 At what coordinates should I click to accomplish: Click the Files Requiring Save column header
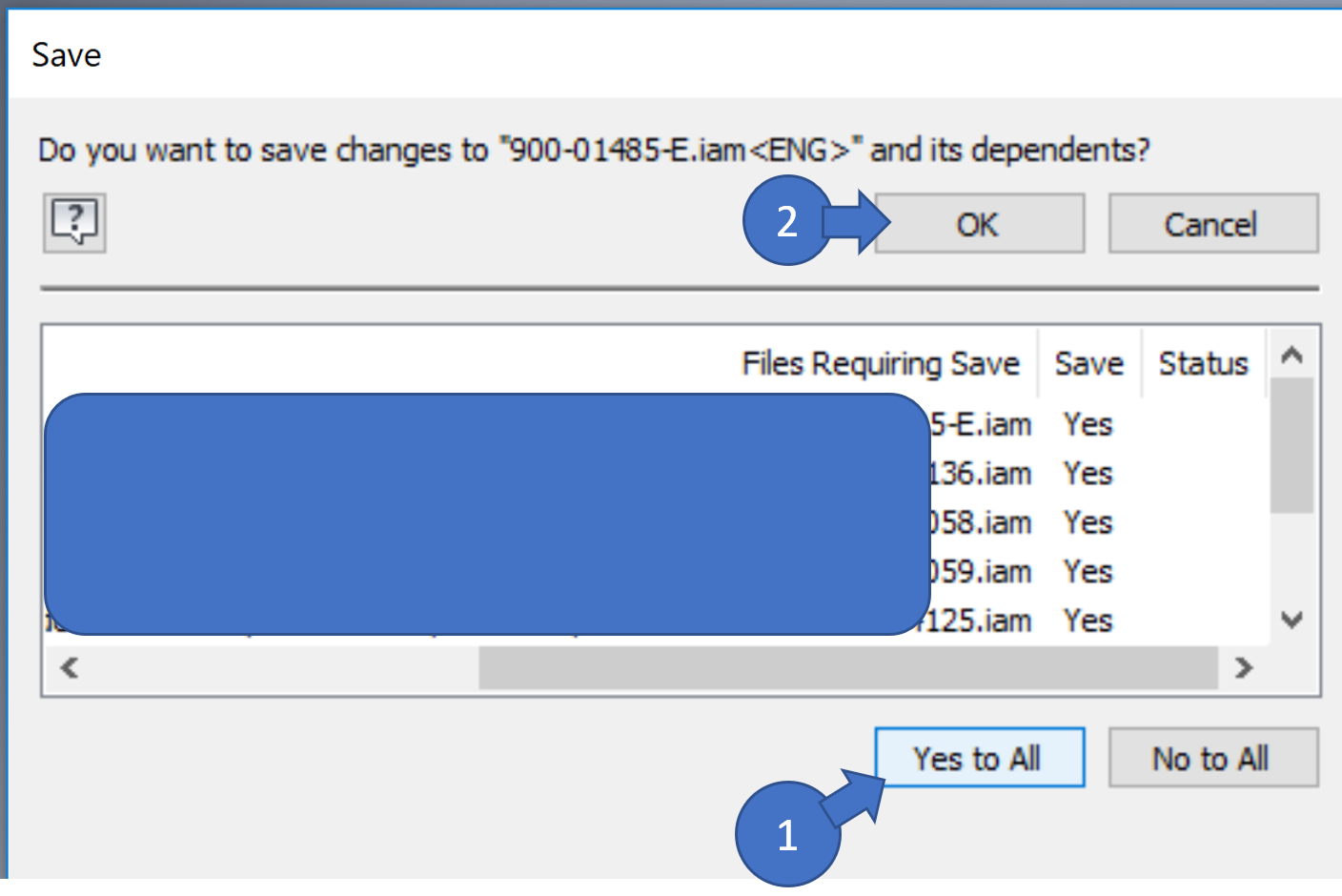click(880, 363)
